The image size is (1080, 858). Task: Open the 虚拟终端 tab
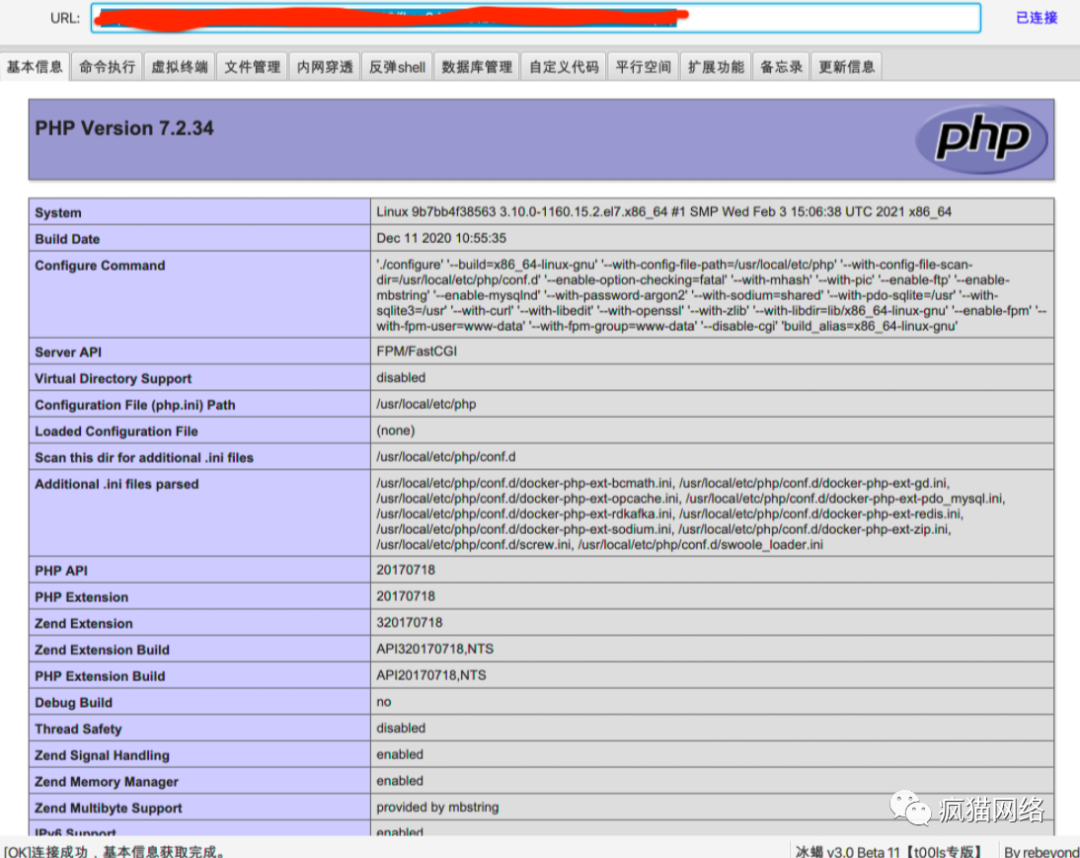point(179,67)
